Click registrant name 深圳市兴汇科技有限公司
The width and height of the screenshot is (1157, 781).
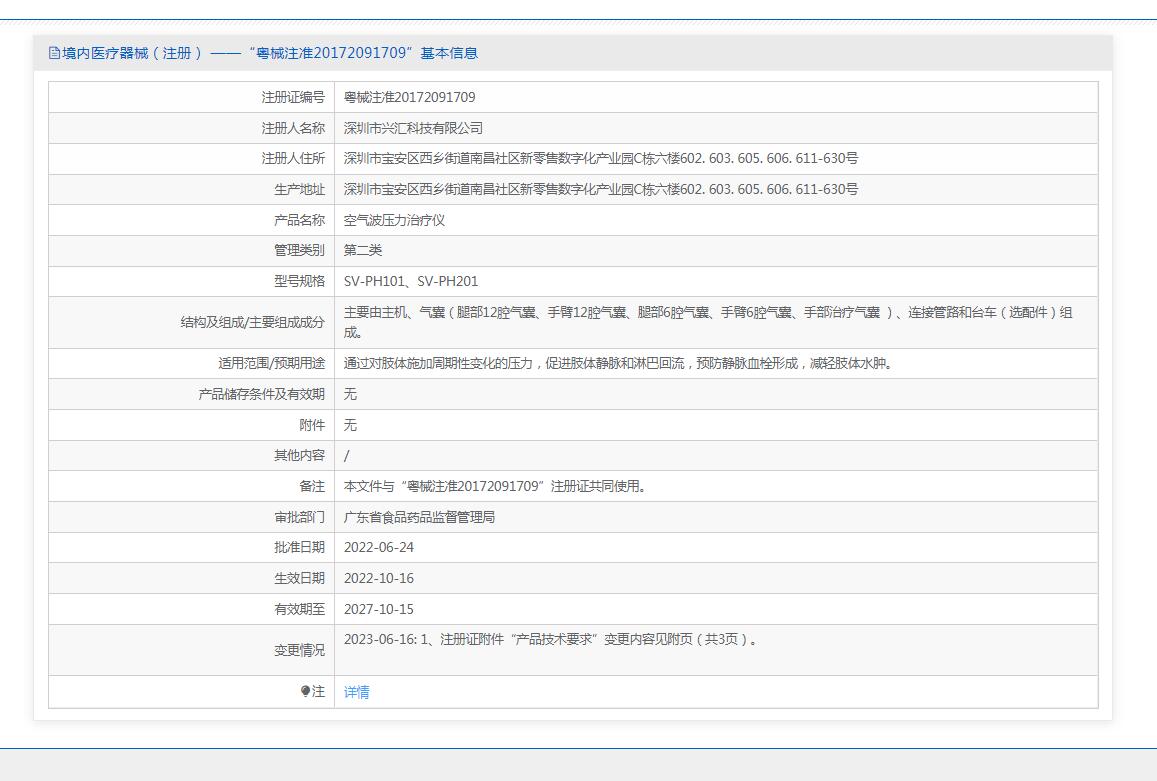413,128
